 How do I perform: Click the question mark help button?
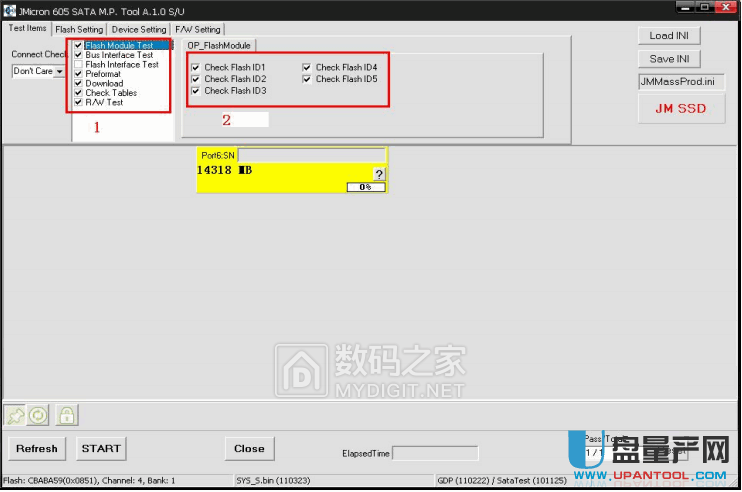point(379,174)
